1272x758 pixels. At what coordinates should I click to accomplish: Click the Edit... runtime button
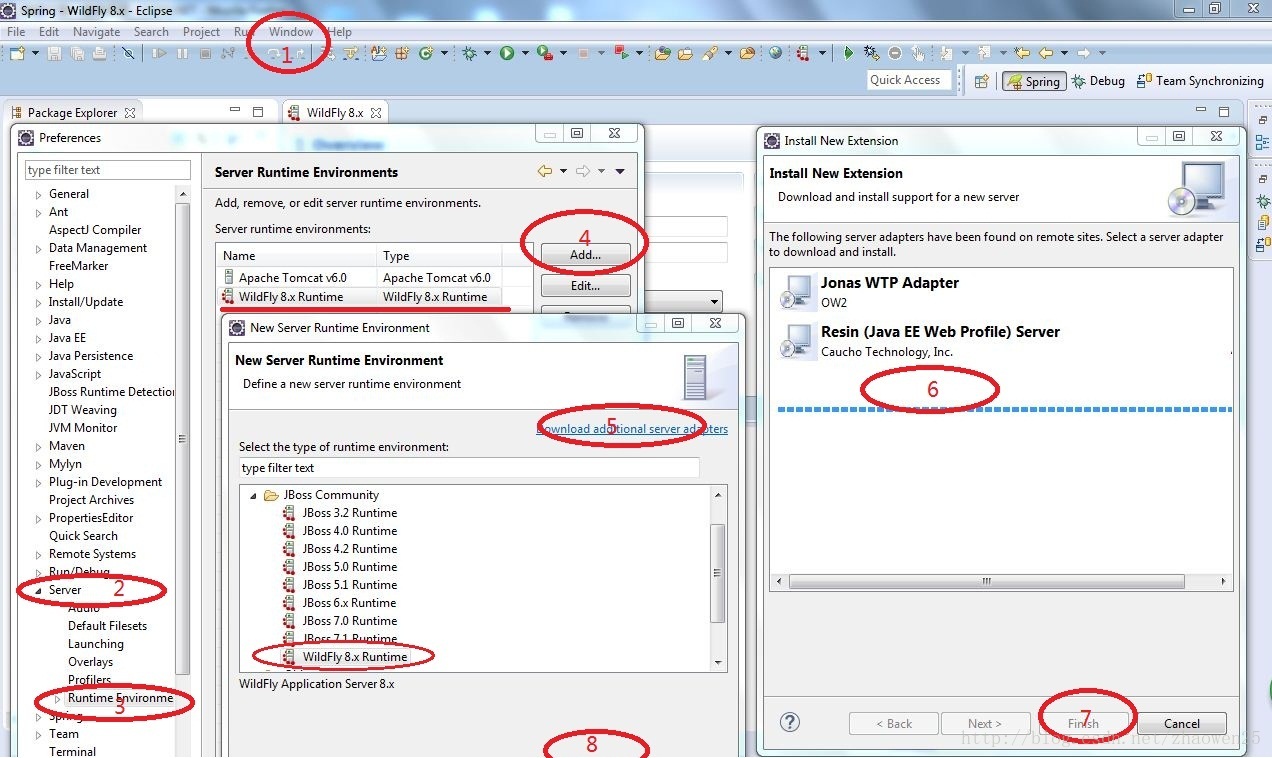click(585, 286)
